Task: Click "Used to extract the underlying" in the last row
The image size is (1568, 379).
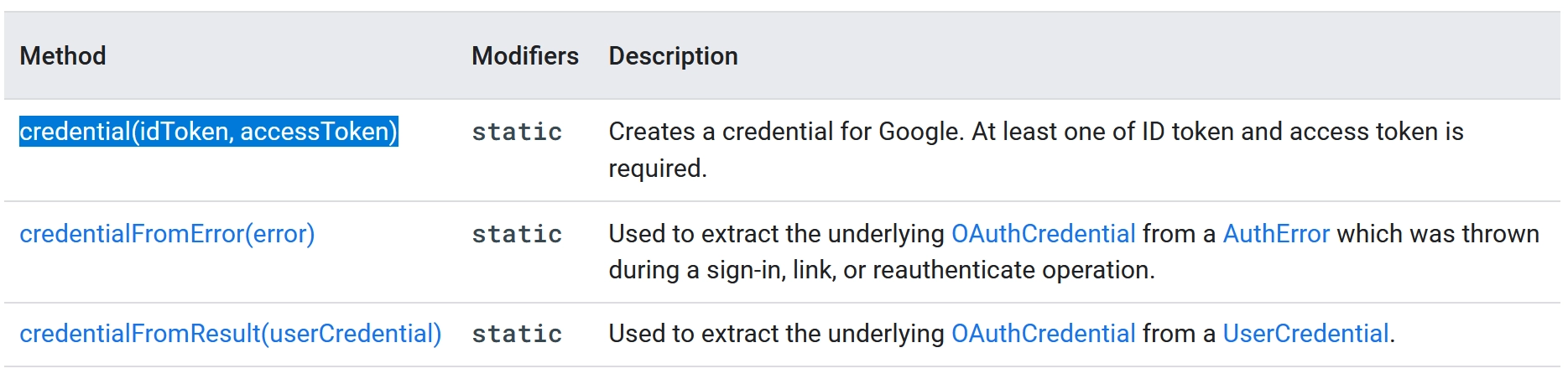Action: point(777,334)
